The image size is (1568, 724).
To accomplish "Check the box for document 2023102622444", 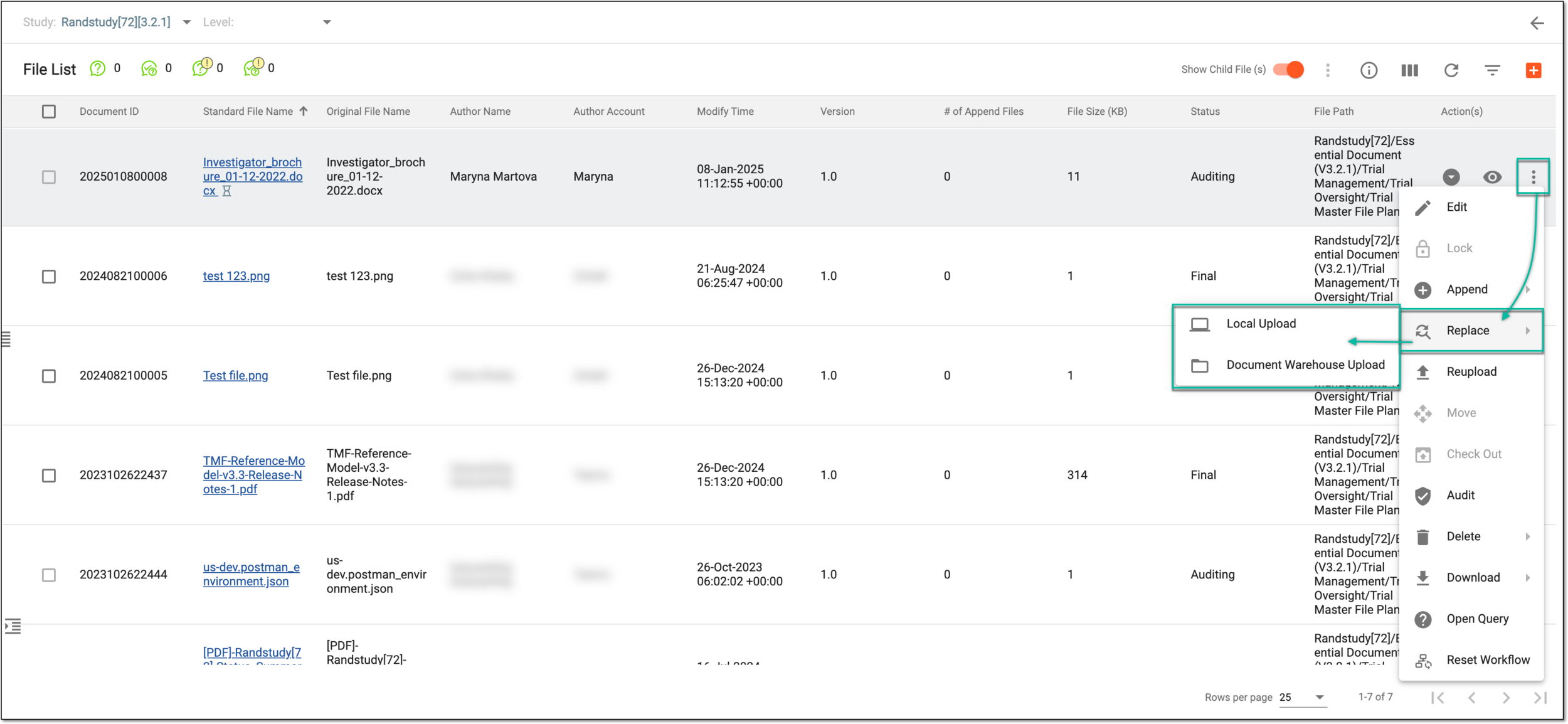I will point(49,575).
